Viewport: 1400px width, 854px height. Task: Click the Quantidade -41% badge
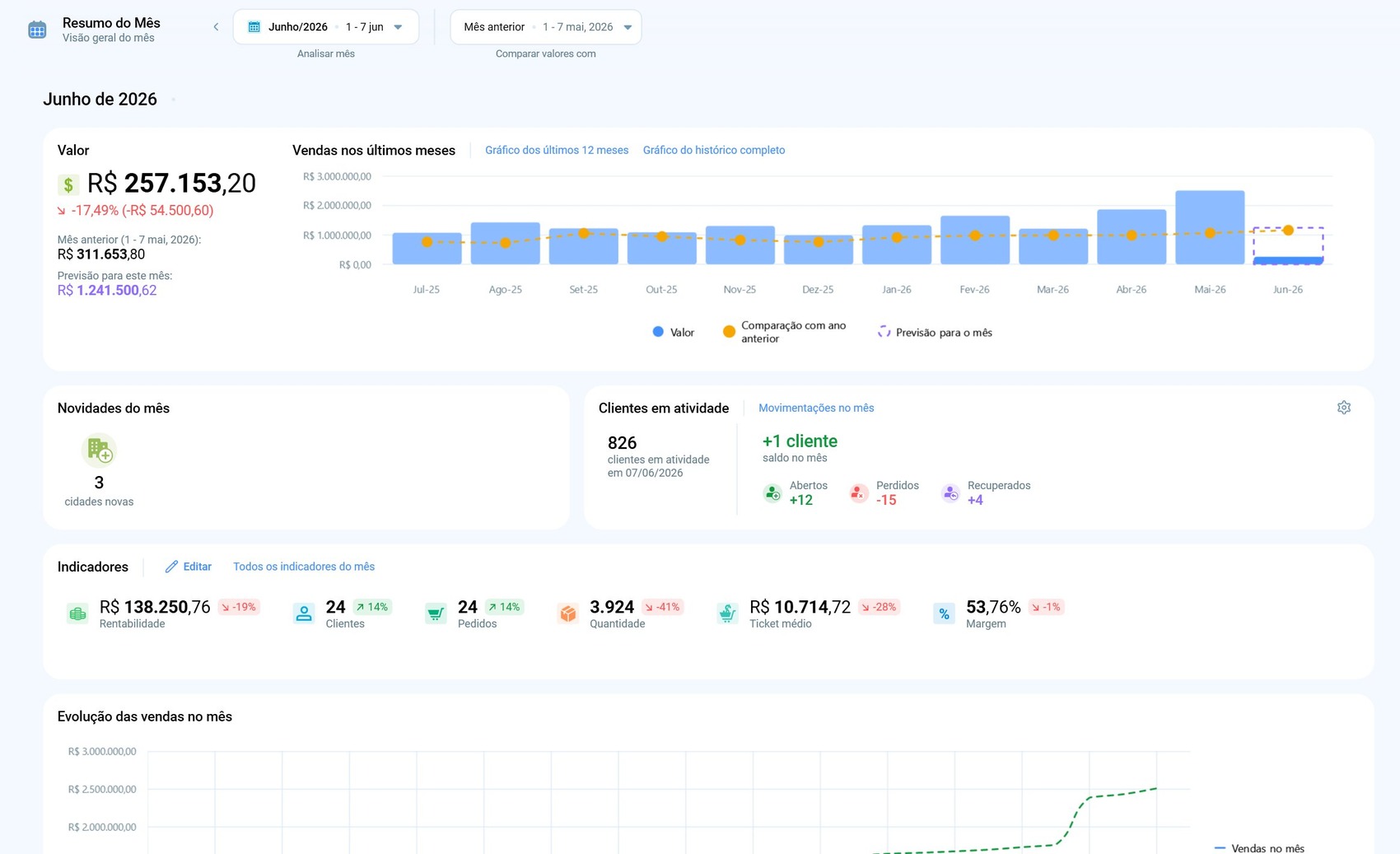point(662,607)
